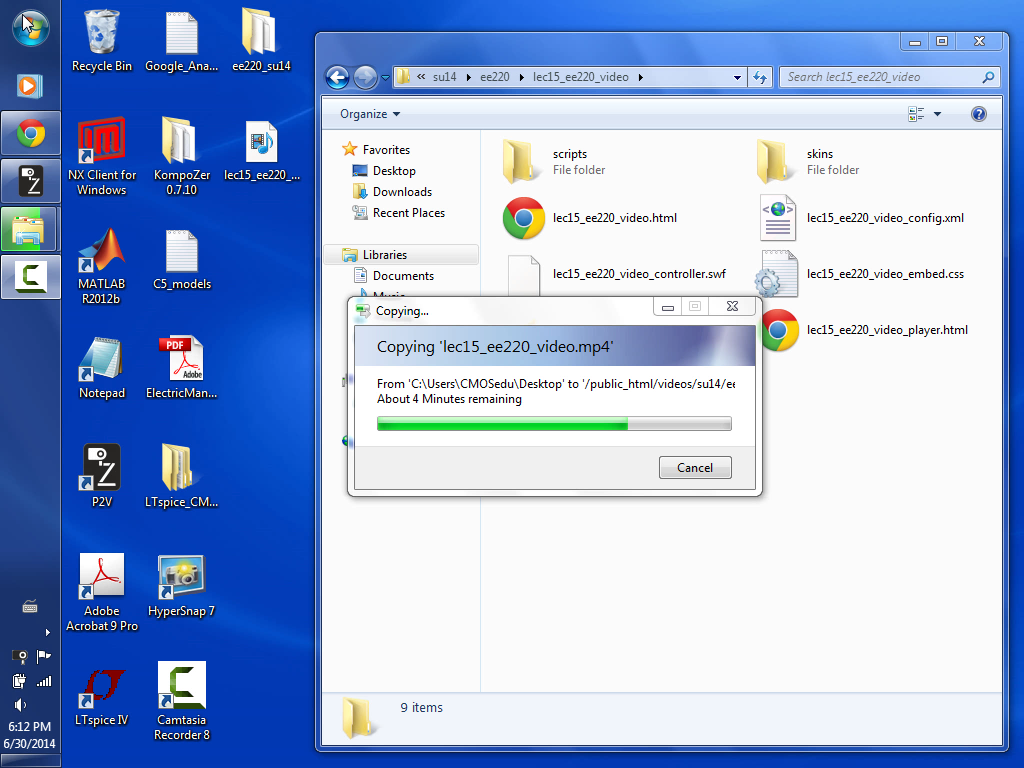1024x768 pixels.
Task: Click Show desktop strip under clock
Action: [30, 761]
